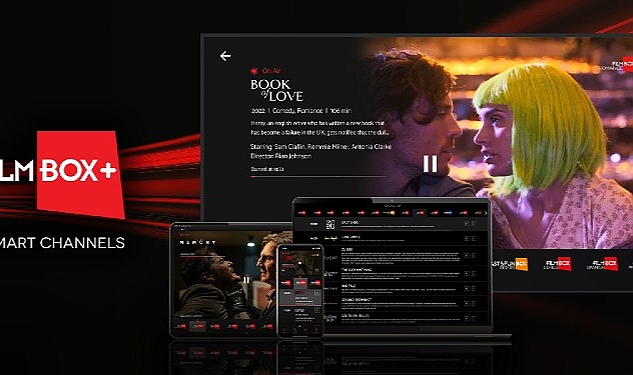Select the highlighted channel in the tablet strip

pyautogui.click(x=197, y=326)
